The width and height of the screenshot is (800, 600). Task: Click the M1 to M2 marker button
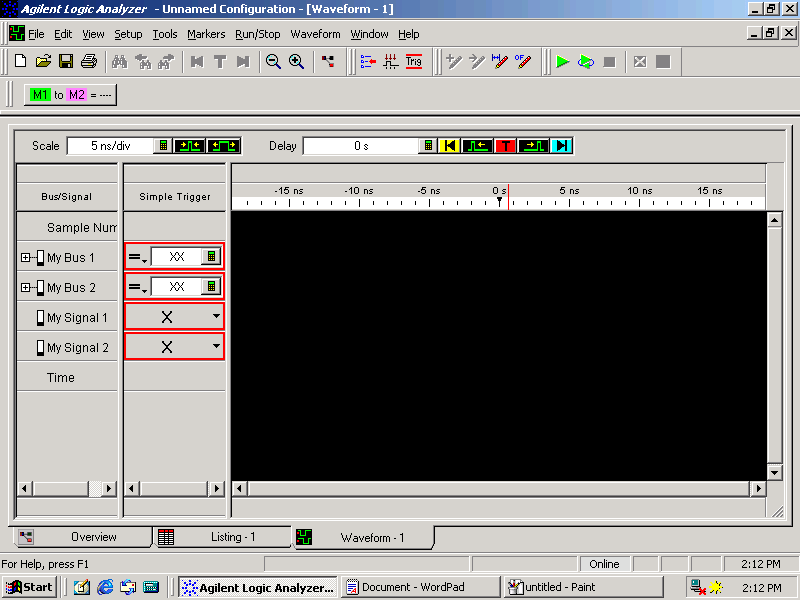pyautogui.click(x=70, y=95)
